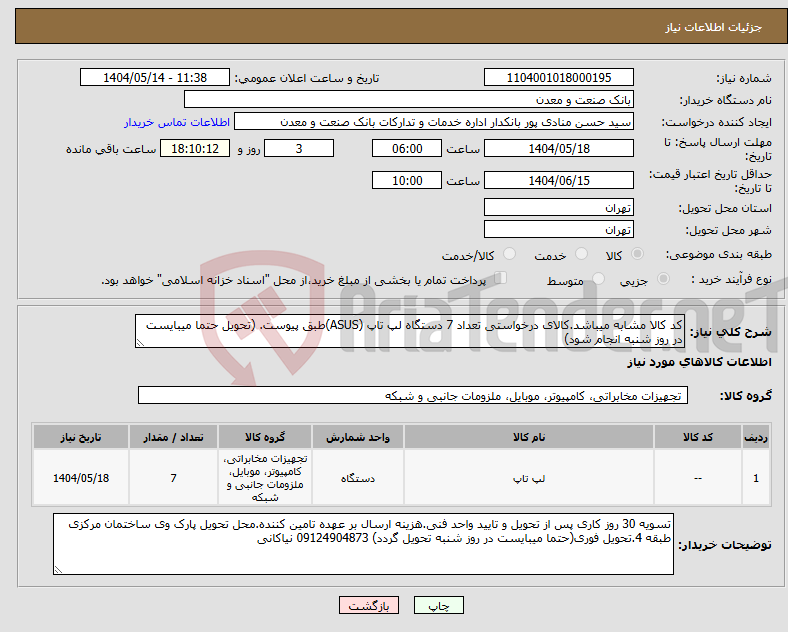Select the متوسط purchase type radio
788x632 pixels.
(599, 278)
